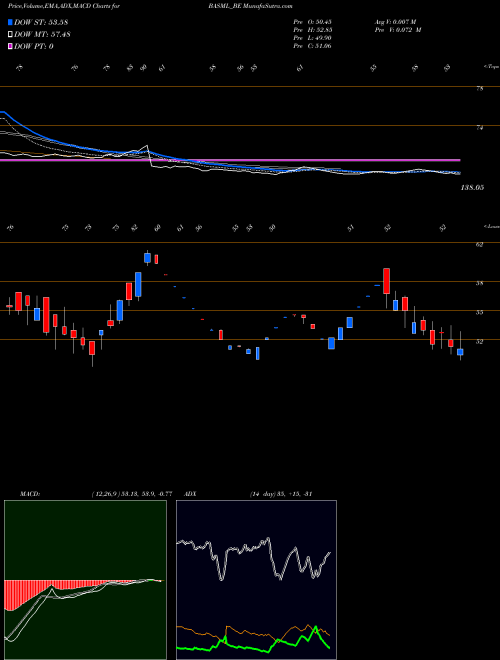The height and width of the screenshot is (660, 500).
Task: Click the chart title 'Price,Volume,EMA,ADX,MACD Charts for'
Action: 63,6
